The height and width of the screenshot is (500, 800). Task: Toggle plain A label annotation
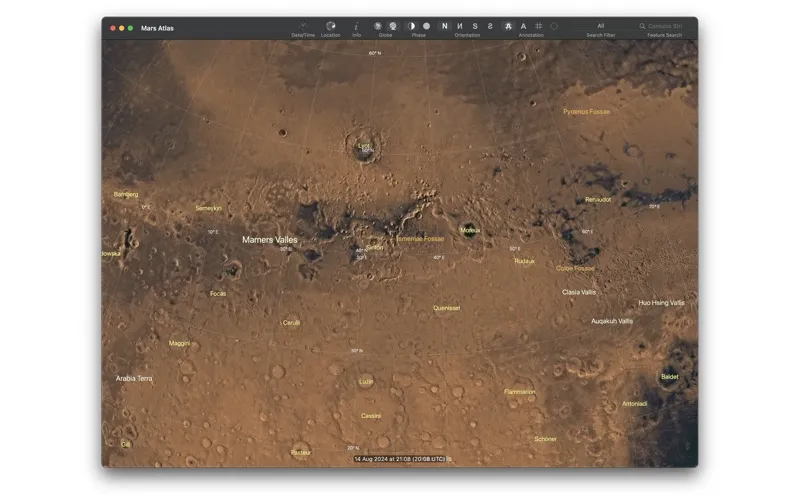click(523, 26)
